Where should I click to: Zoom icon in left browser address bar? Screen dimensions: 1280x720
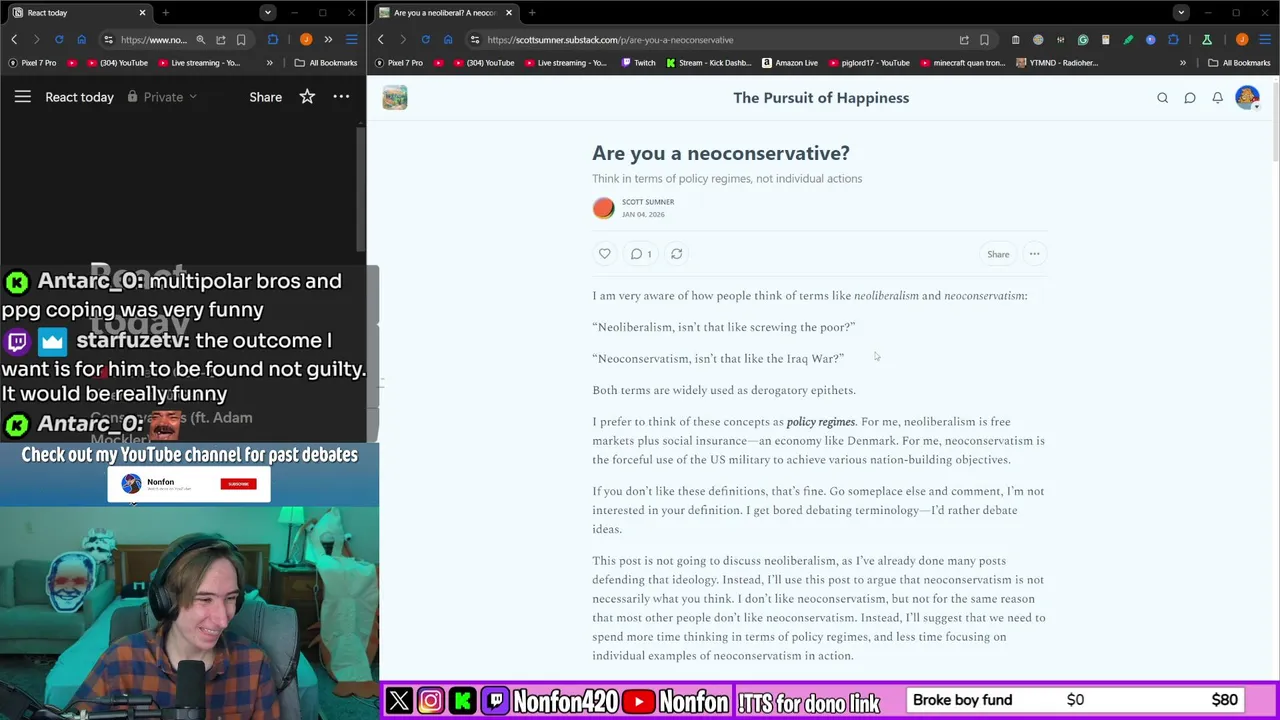click(200, 40)
